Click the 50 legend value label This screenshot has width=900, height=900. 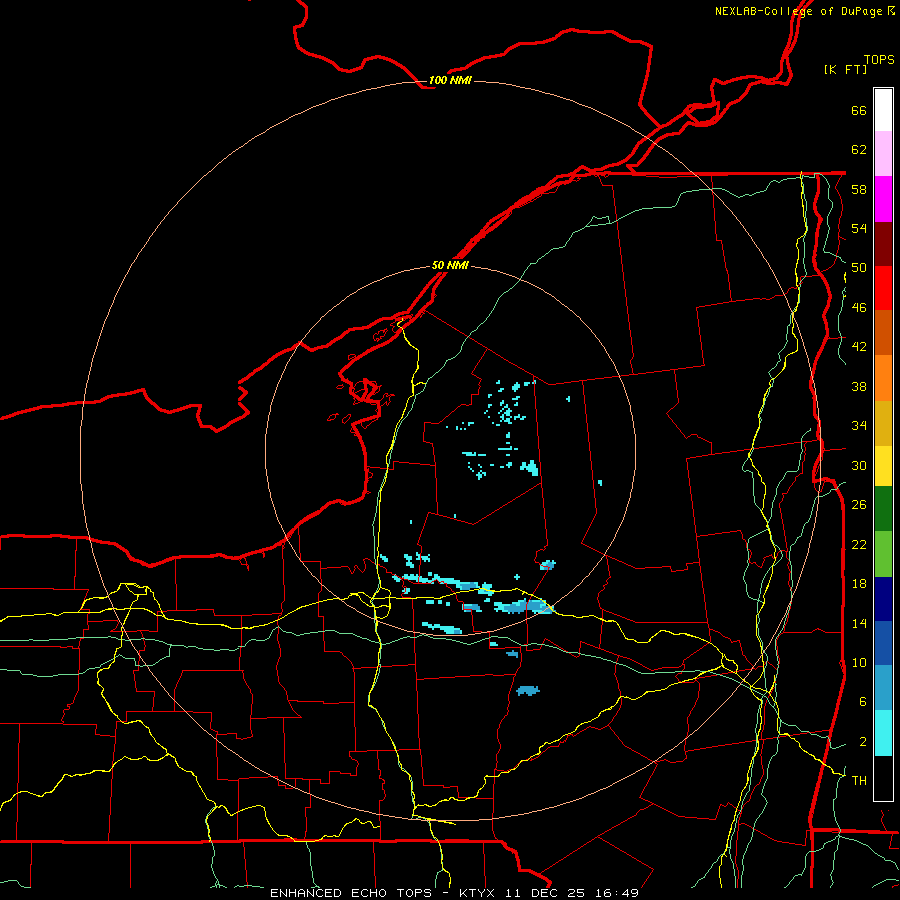(859, 268)
